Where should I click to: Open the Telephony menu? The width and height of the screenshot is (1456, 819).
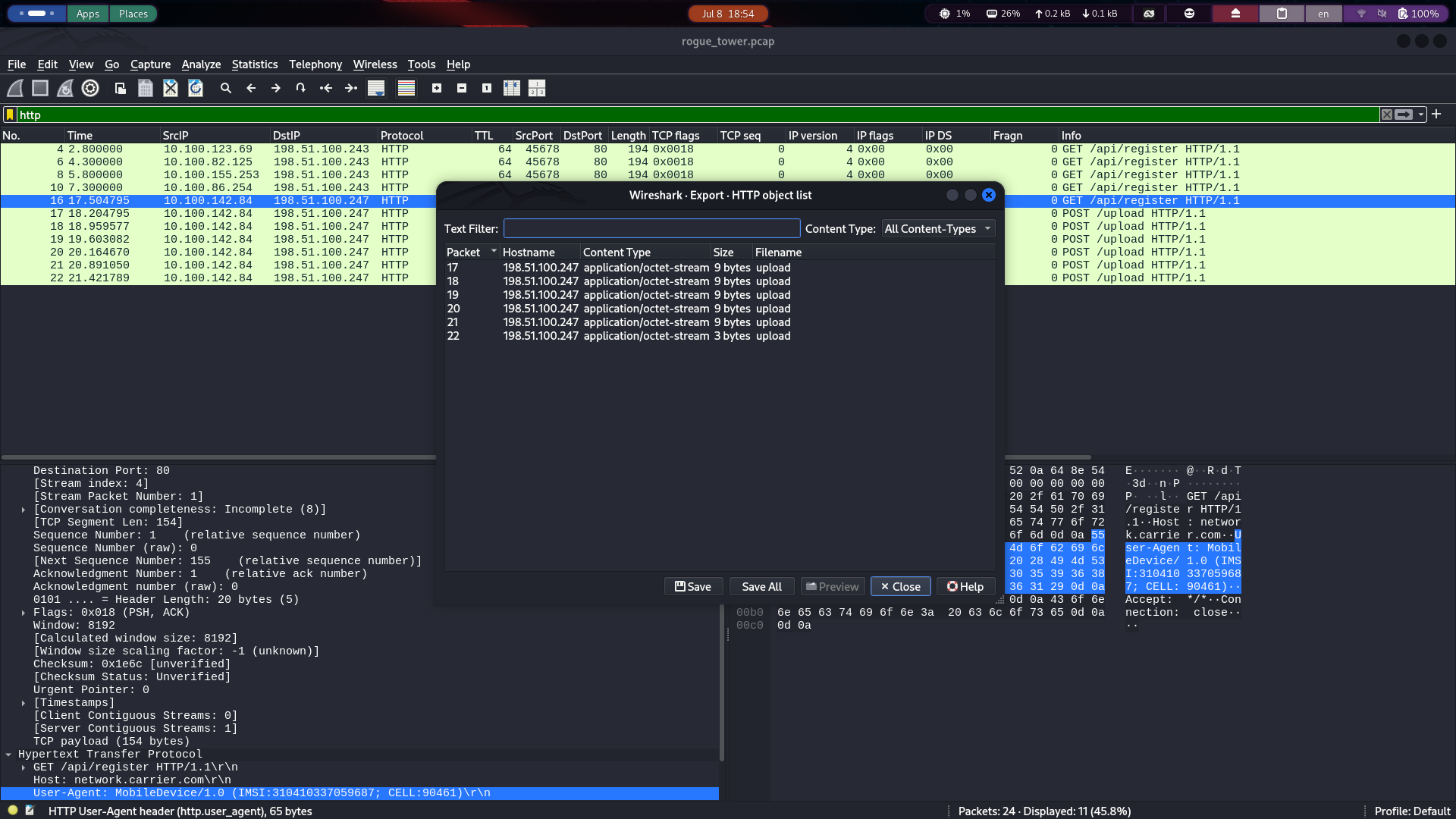coord(315,64)
